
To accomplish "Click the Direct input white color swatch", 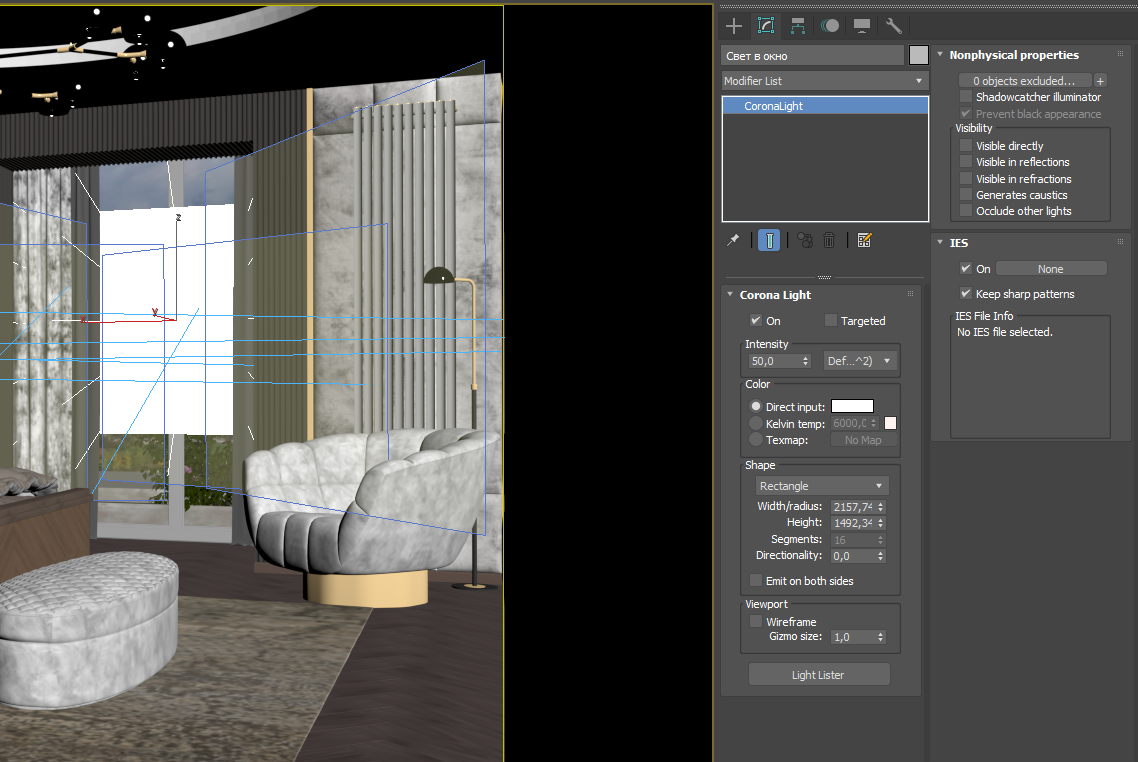I will tap(852, 406).
